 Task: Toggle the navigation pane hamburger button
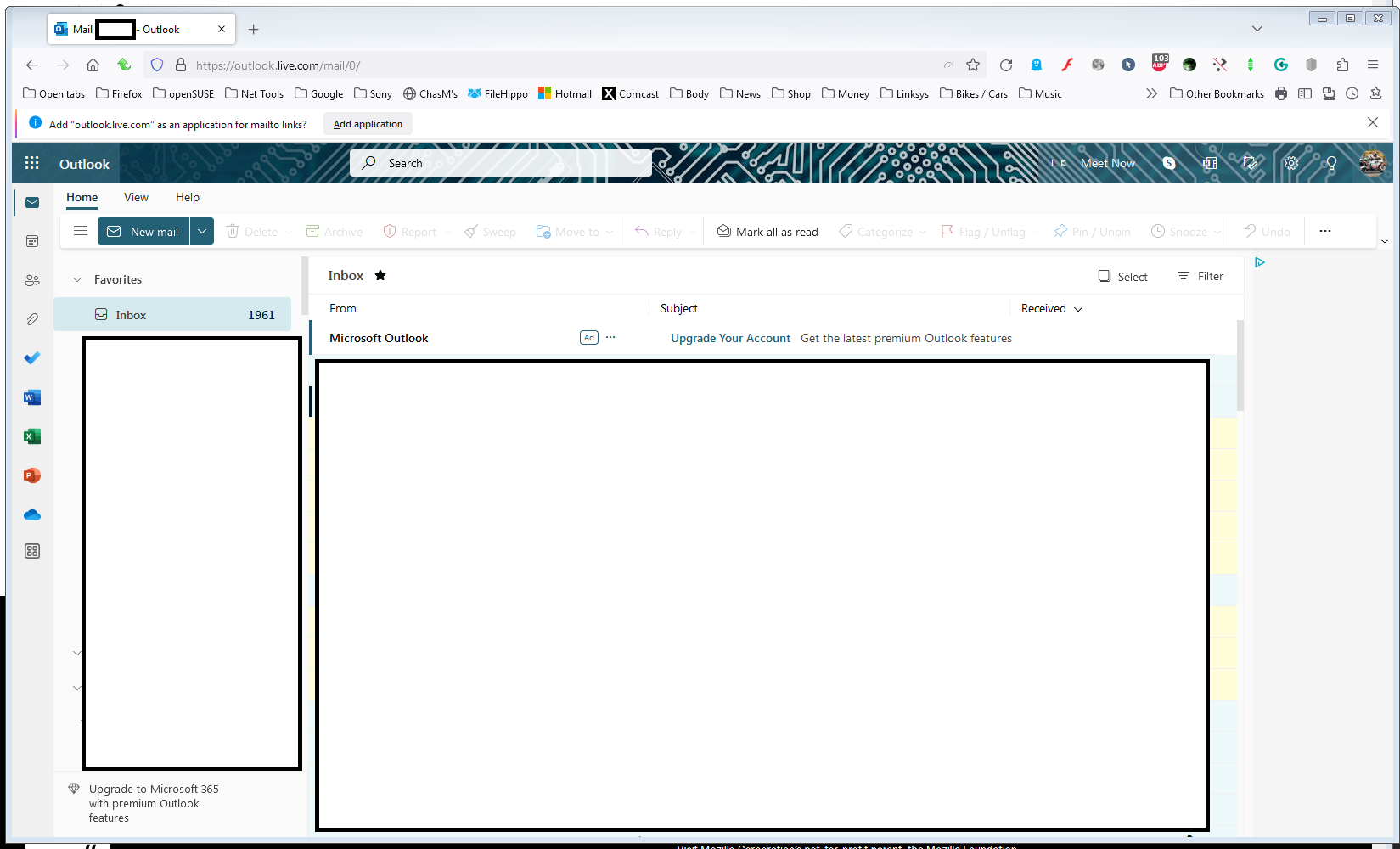[x=81, y=231]
